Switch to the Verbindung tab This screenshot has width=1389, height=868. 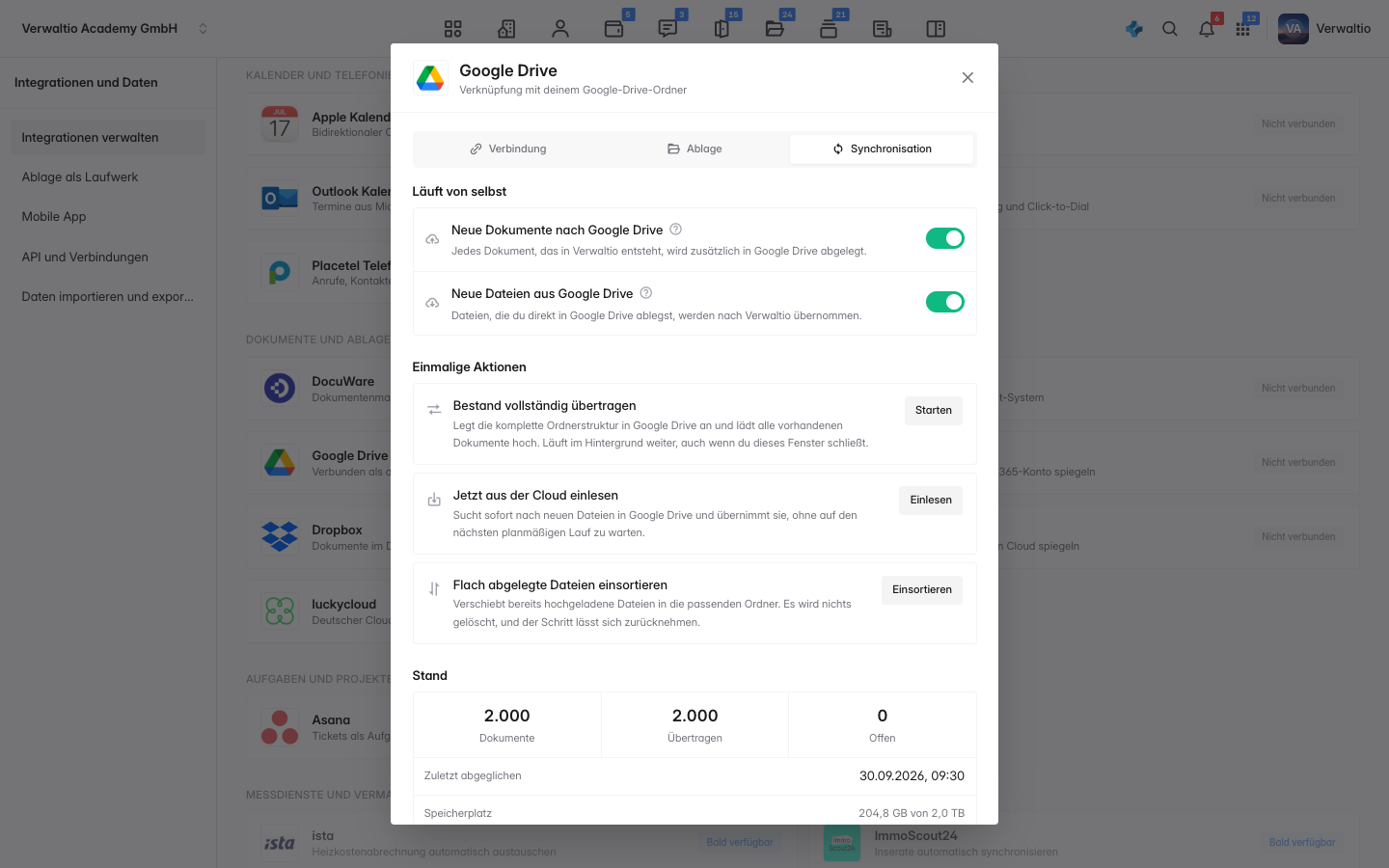508,149
